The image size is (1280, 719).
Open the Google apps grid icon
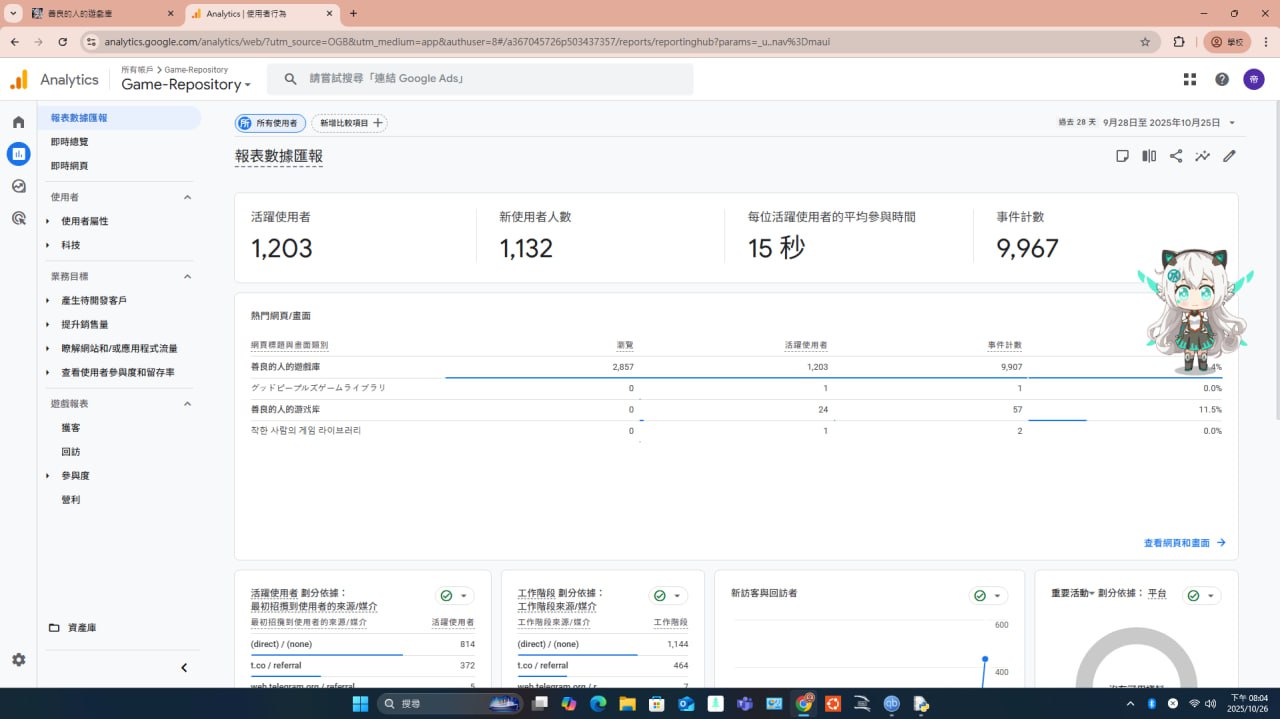click(1190, 79)
